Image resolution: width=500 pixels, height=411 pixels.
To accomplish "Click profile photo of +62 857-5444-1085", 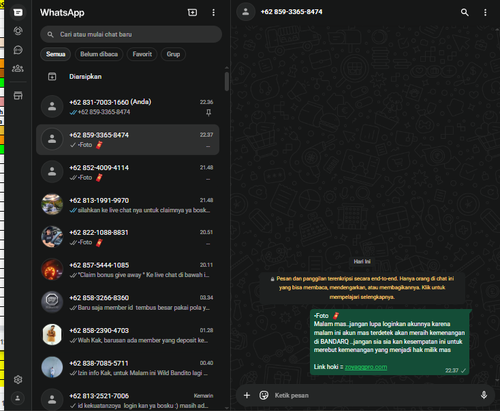I will (x=52, y=269).
